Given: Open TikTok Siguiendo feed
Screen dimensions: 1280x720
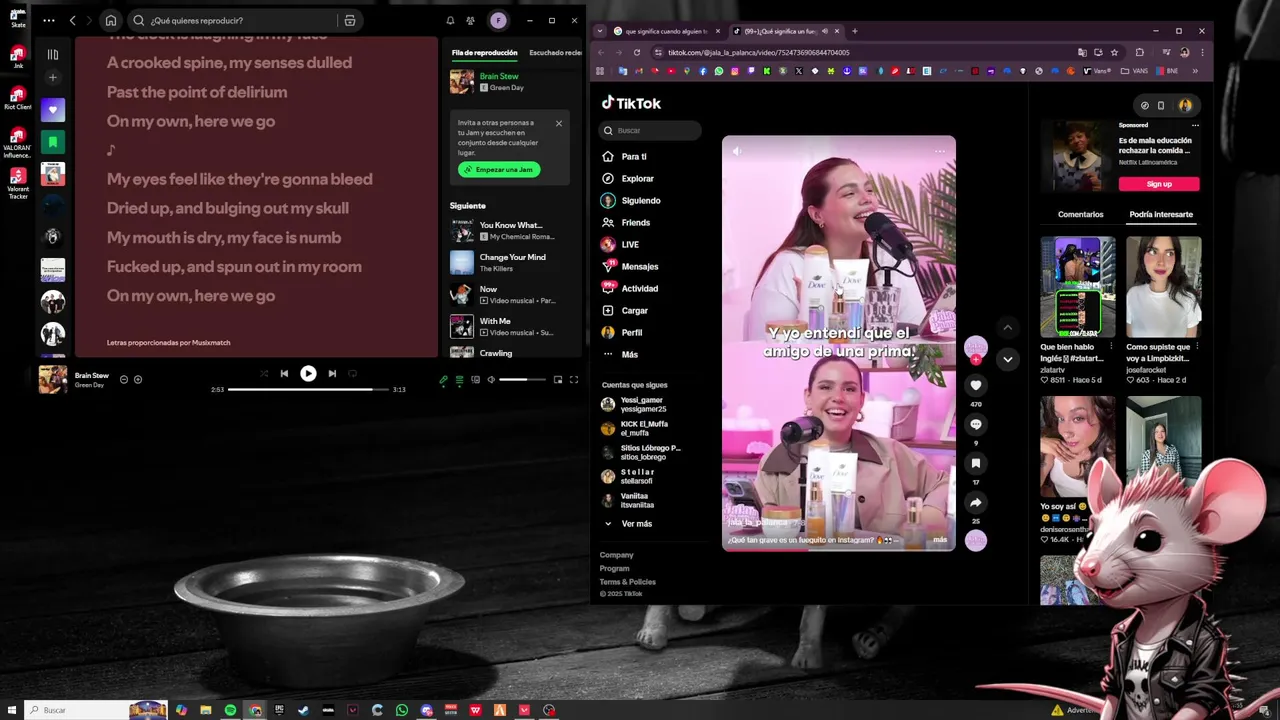Looking at the screenshot, I should point(641,200).
